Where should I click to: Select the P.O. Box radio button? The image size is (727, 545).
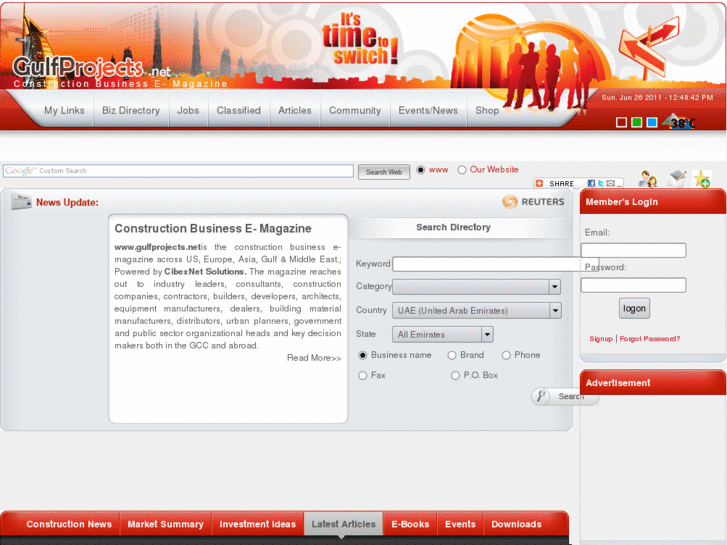click(x=455, y=376)
